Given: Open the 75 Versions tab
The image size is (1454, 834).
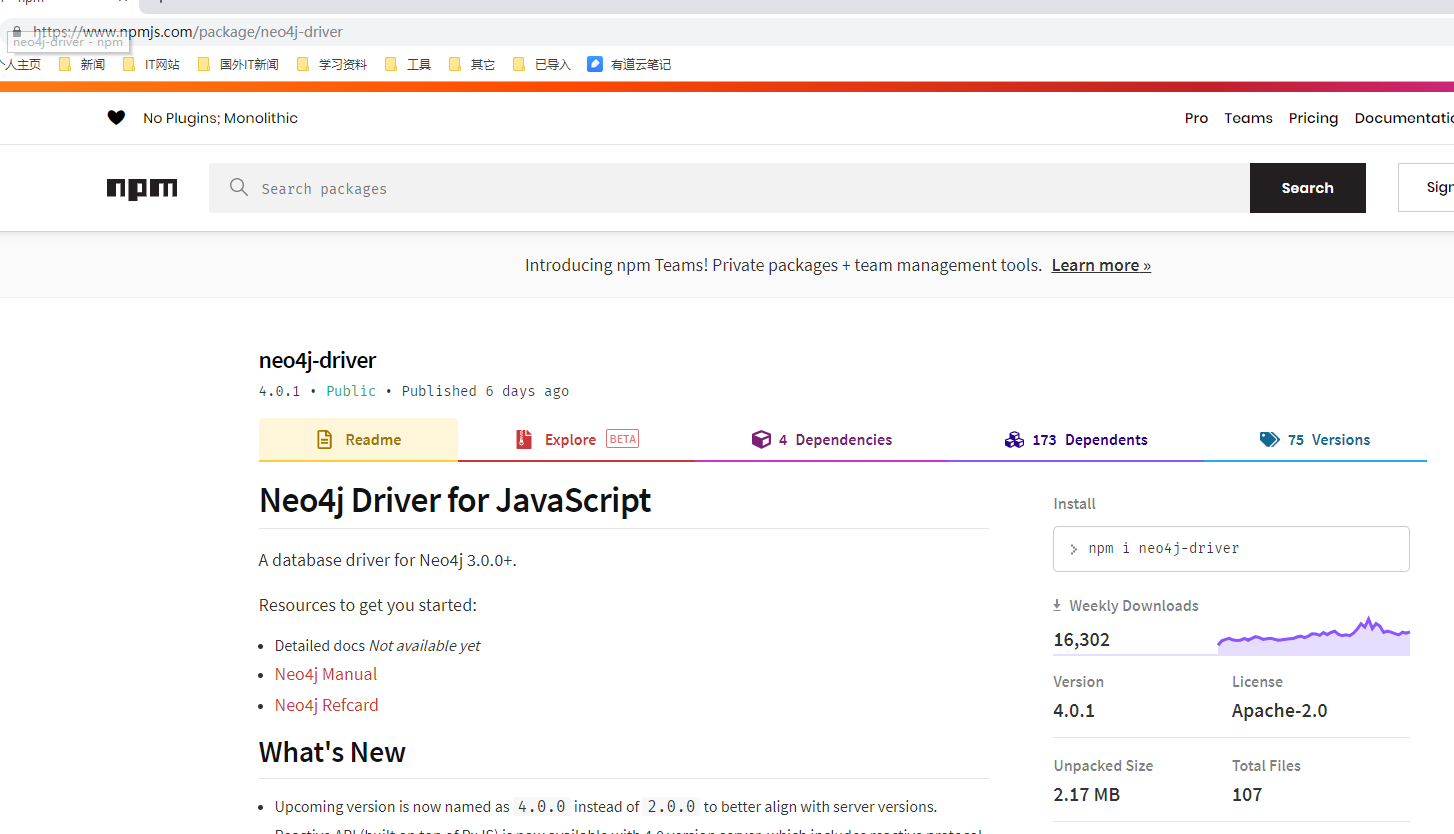Looking at the screenshot, I should [x=1315, y=440].
